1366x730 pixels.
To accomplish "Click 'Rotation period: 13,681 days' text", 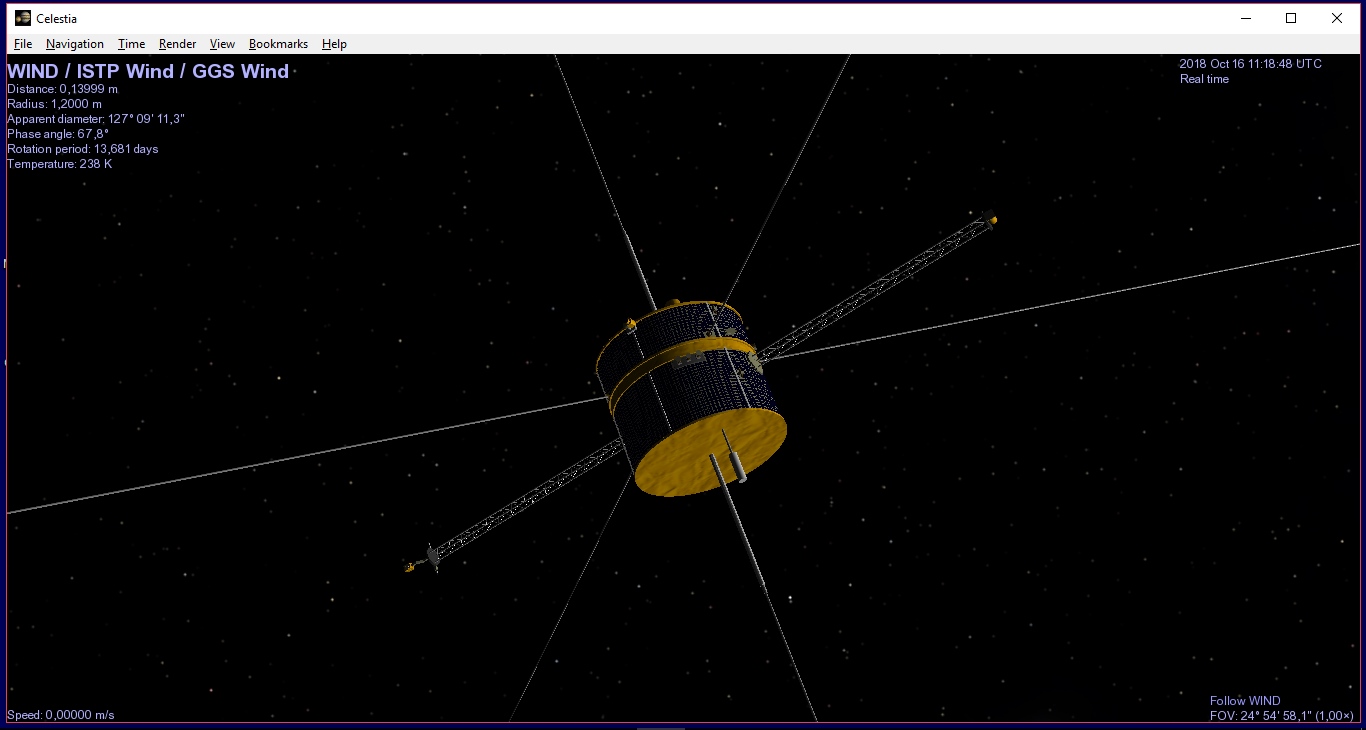I will (x=83, y=149).
